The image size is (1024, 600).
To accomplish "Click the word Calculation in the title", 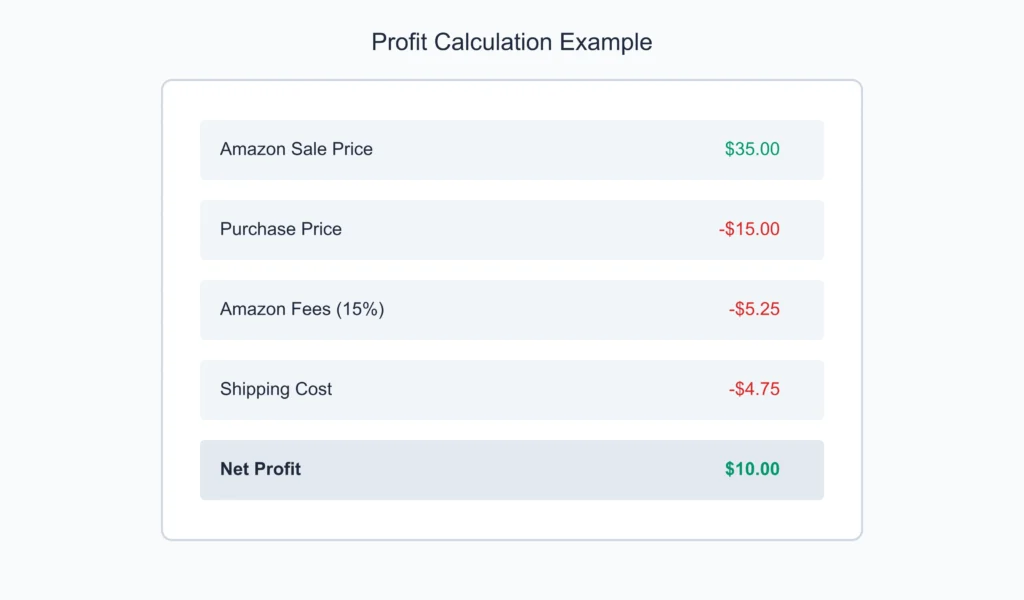I will click(493, 42).
